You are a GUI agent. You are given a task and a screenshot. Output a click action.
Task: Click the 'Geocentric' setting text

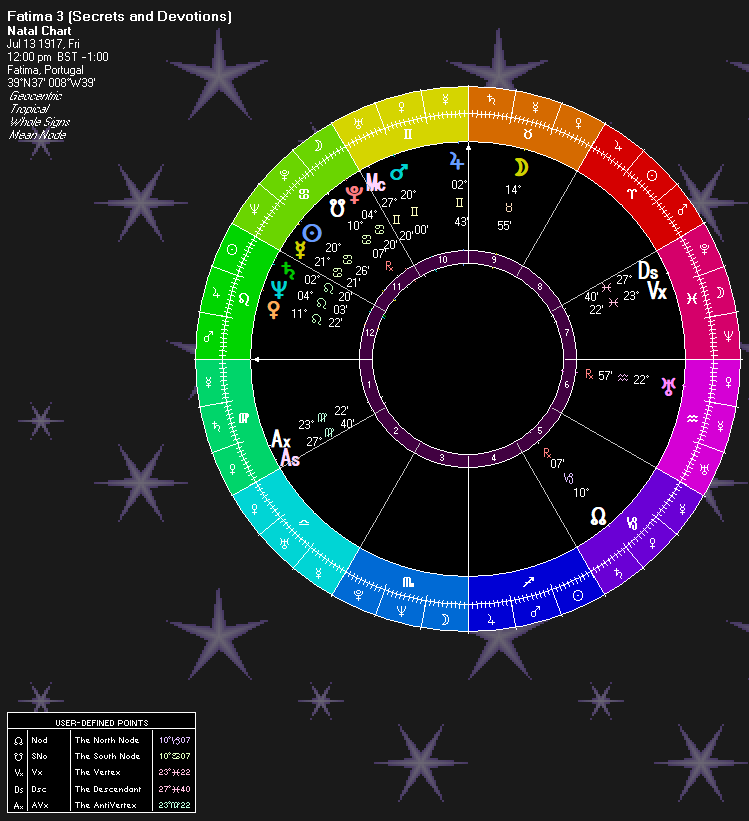(x=36, y=96)
